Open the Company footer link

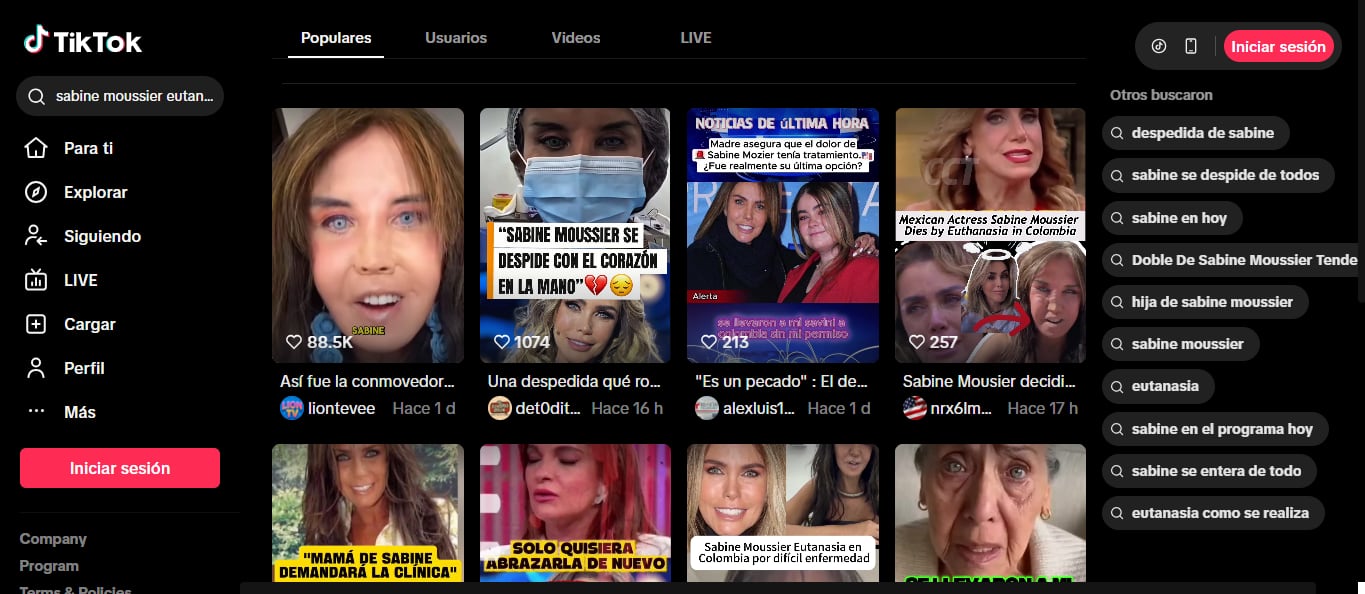tap(52, 538)
